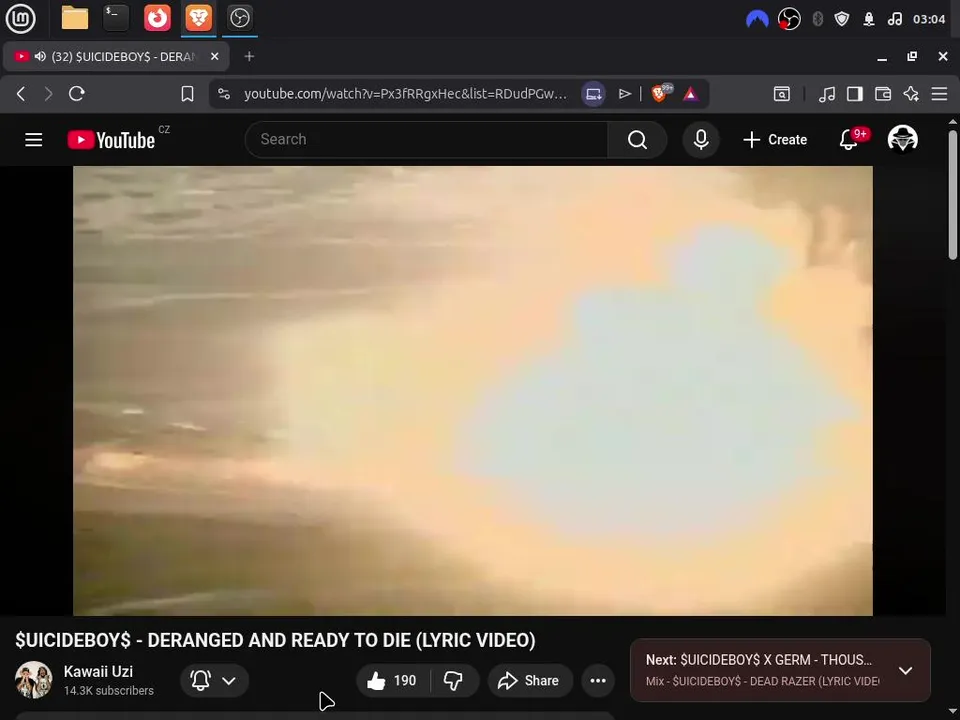The width and height of the screenshot is (960, 720).
Task: Open the Kawaii Uzi channel name link
Action: point(98,671)
